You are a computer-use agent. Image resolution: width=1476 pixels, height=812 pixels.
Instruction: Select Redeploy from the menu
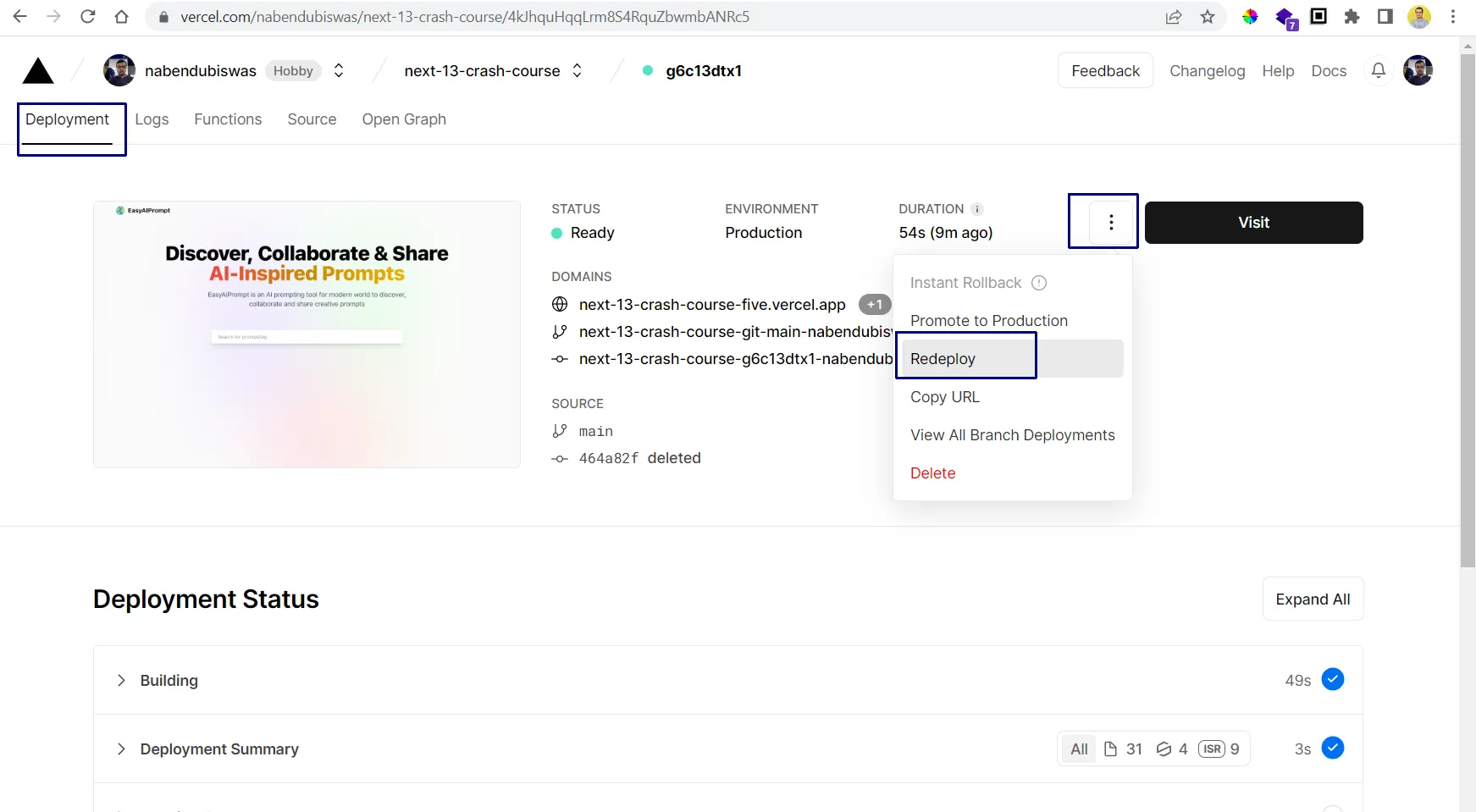click(1012, 359)
